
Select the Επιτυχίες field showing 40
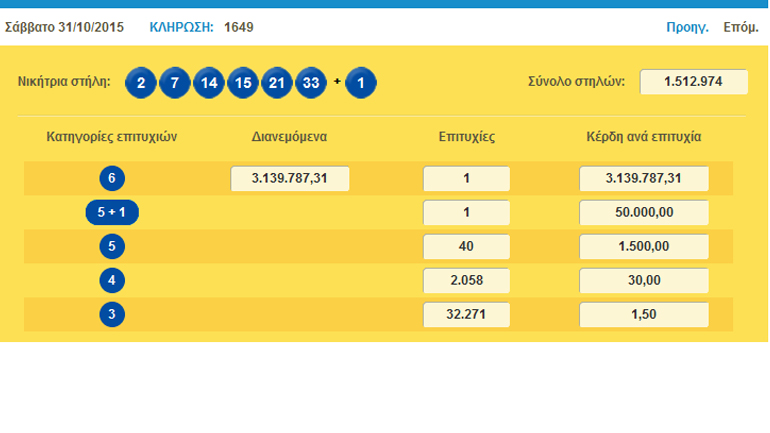click(x=467, y=247)
